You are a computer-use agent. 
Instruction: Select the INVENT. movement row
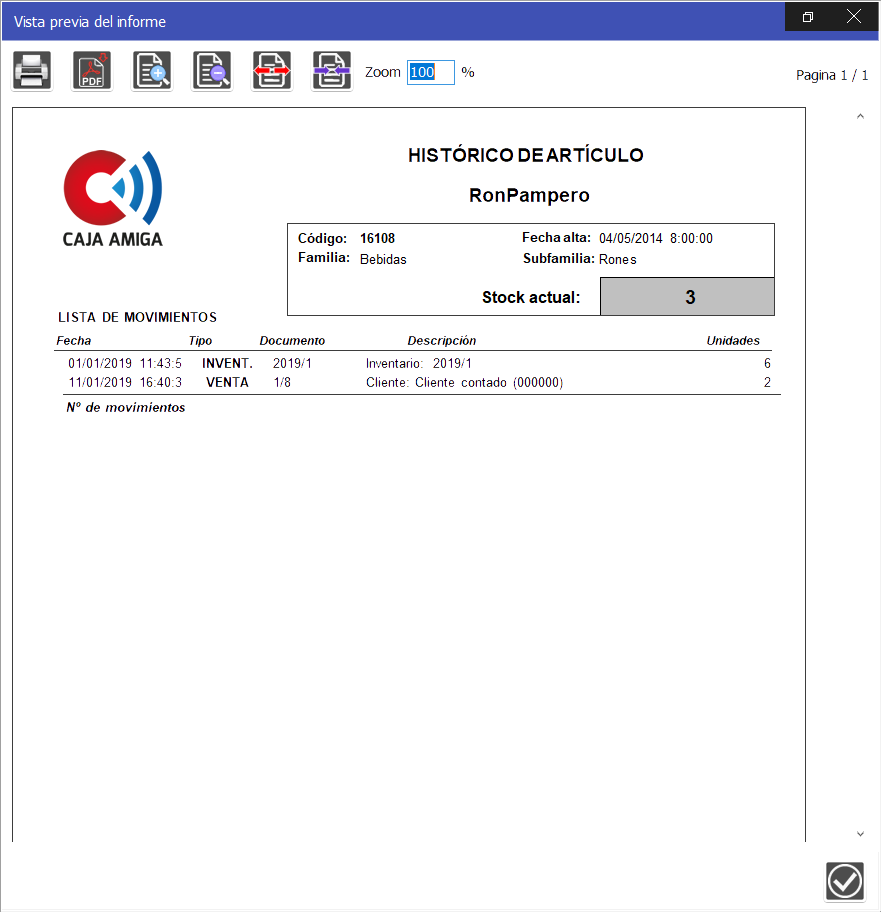point(416,364)
